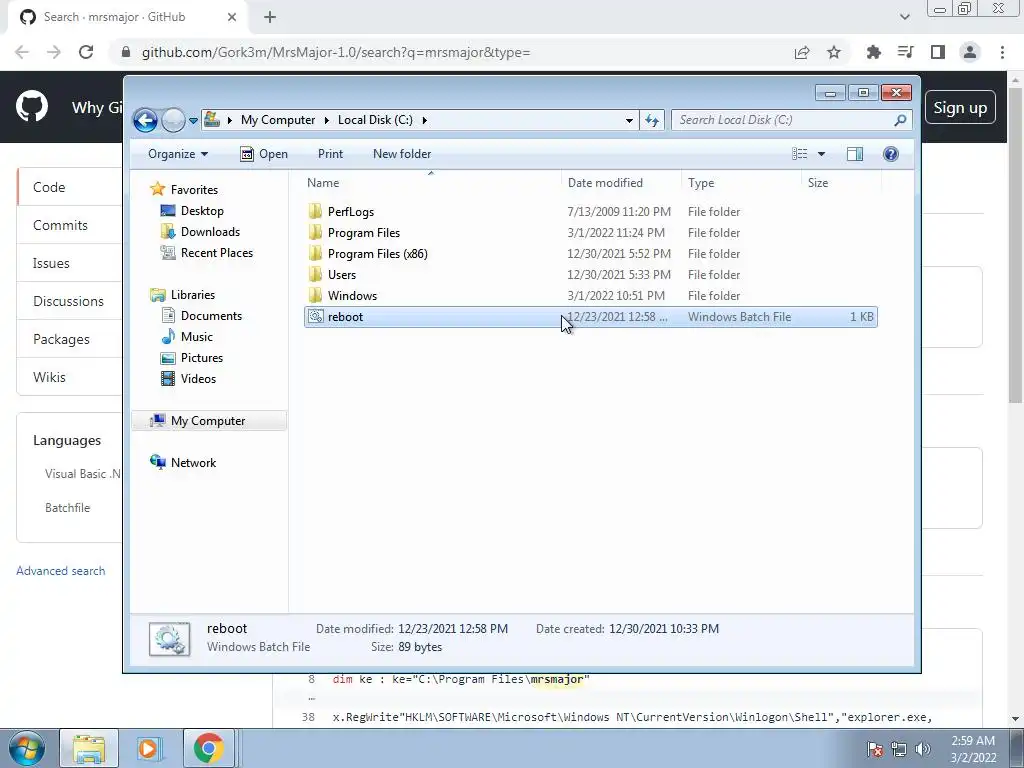Click Open in Explorer toolbar
Image resolution: width=1024 pixels, height=768 pixels.
pyautogui.click(x=264, y=154)
